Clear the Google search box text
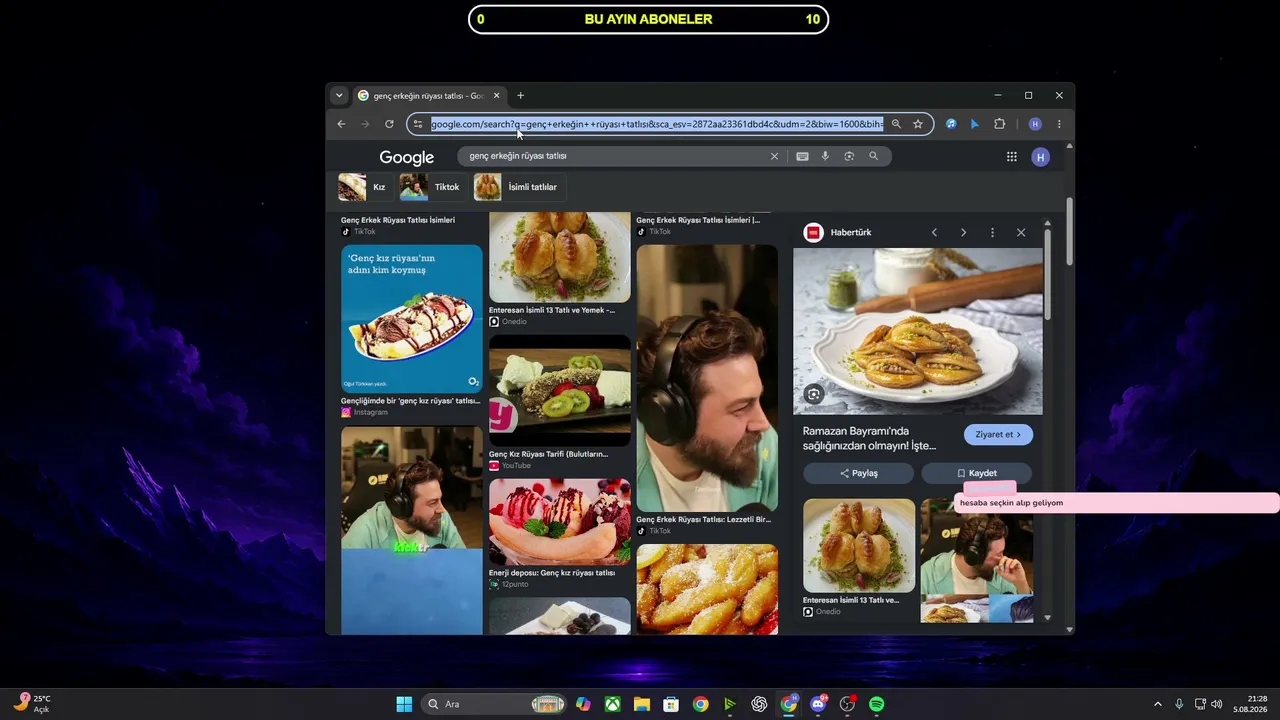 point(774,156)
